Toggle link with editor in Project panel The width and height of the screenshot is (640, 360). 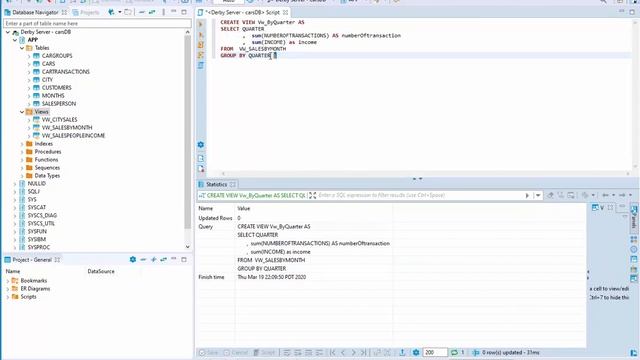(x=164, y=260)
